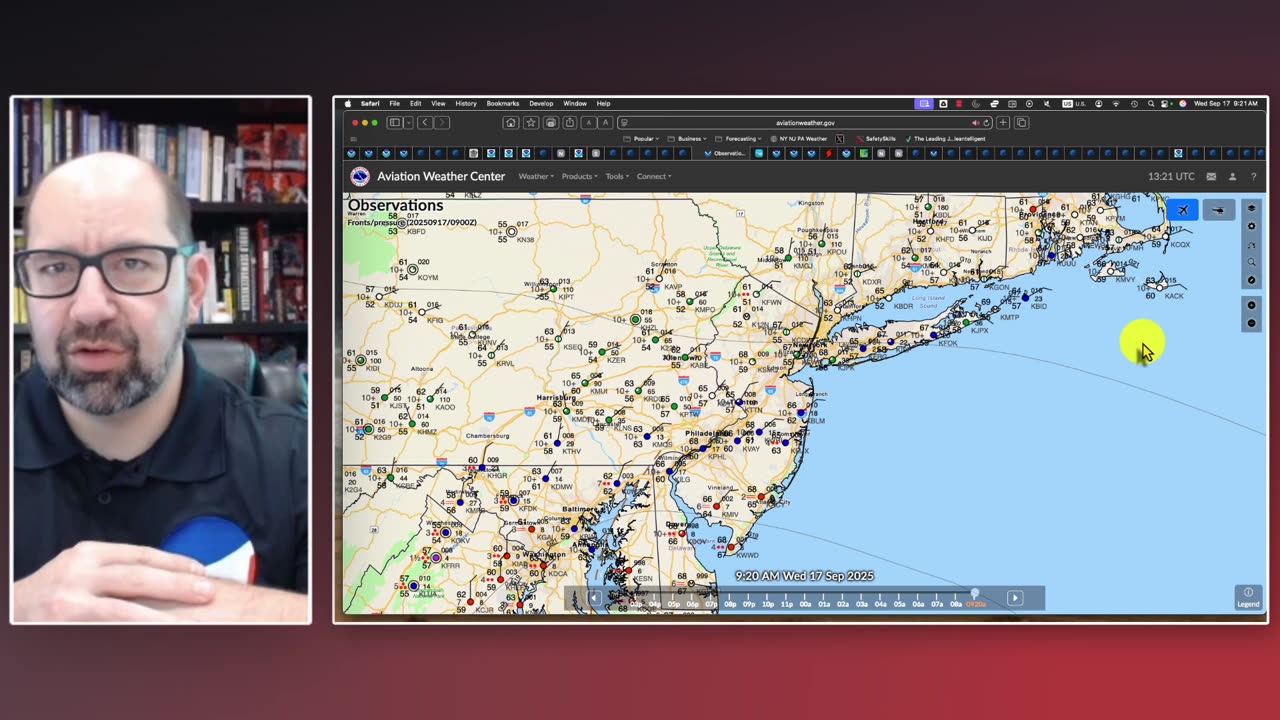The height and width of the screenshot is (720, 1280).
Task: Expand the Products dropdown menu
Action: 579,177
